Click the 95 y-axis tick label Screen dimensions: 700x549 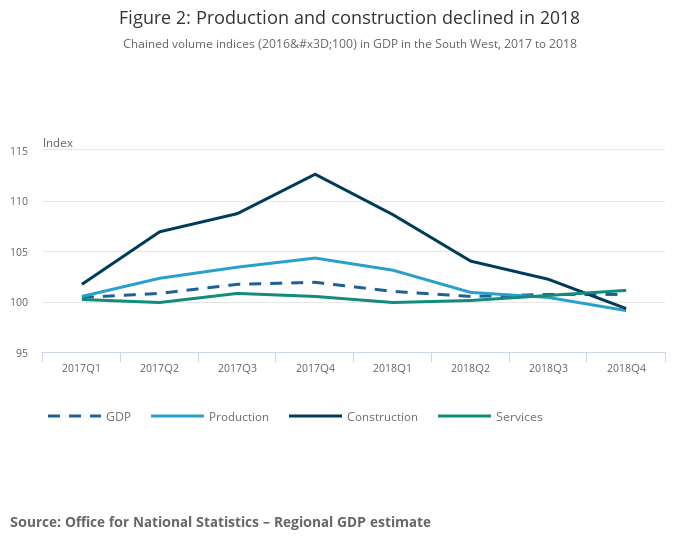(x=23, y=353)
